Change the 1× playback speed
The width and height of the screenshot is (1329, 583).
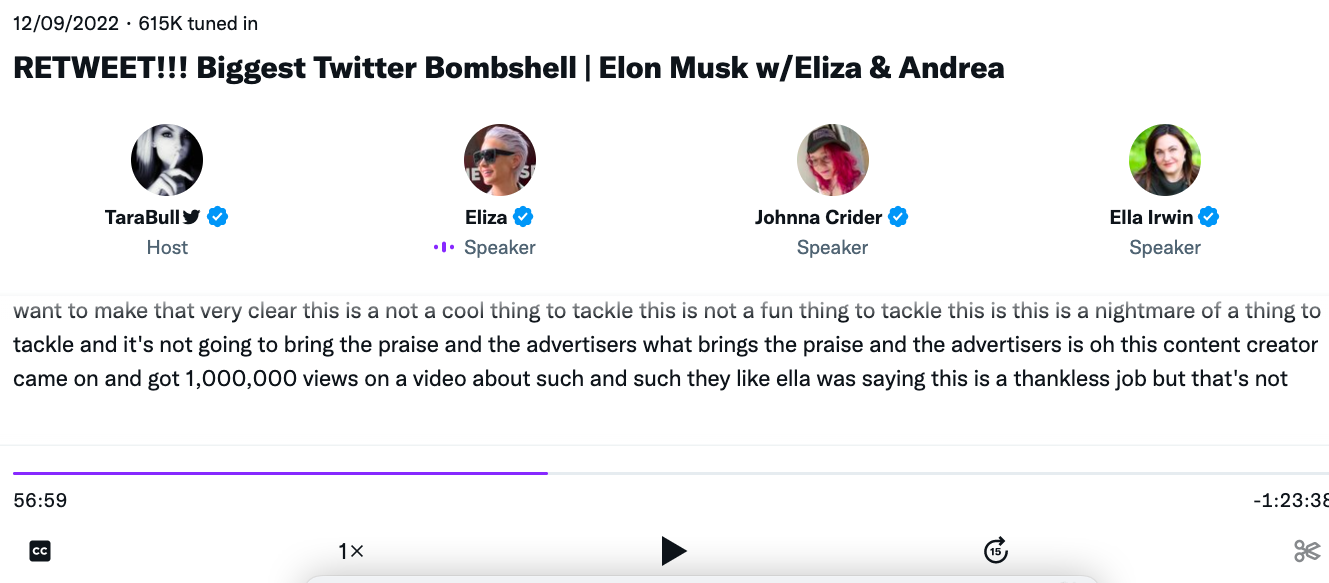[351, 550]
